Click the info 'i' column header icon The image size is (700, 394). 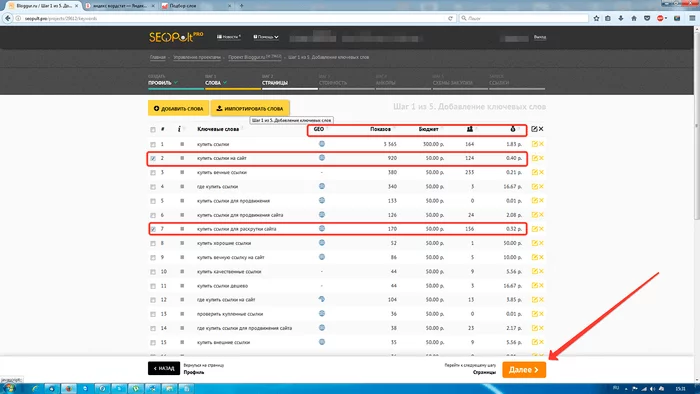[179, 129]
